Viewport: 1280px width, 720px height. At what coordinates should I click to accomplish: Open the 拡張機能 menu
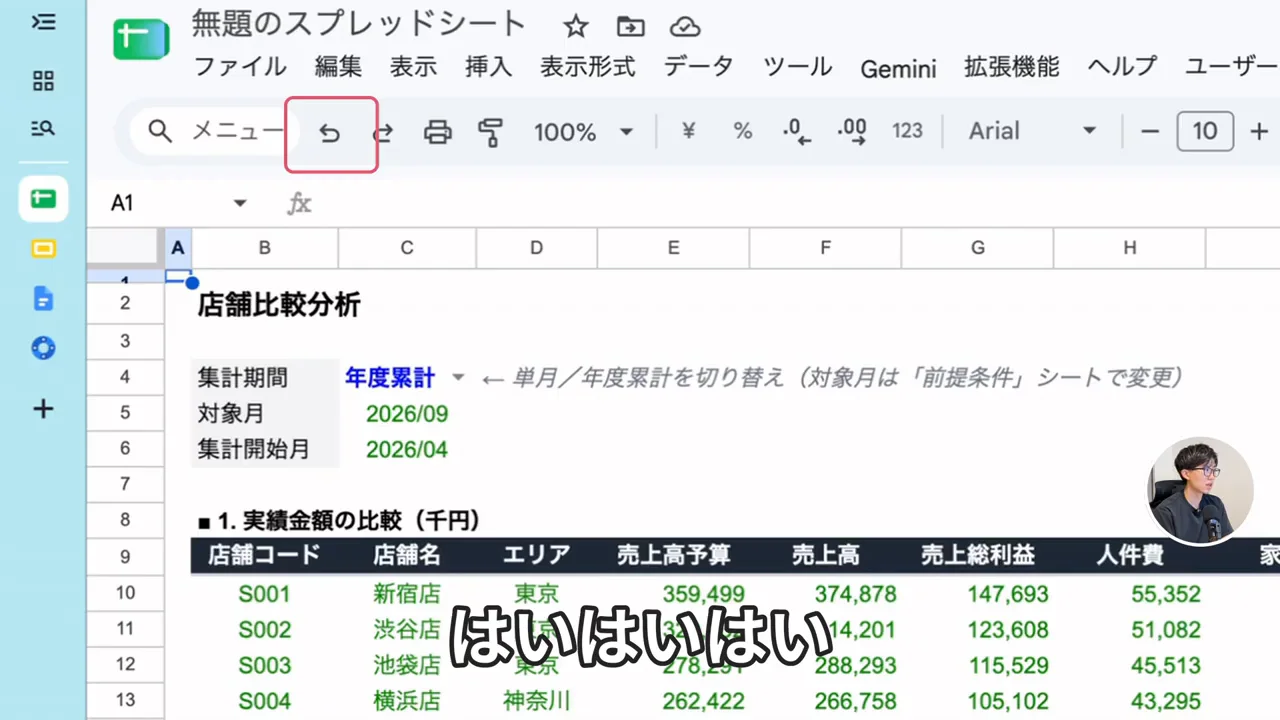1011,67
